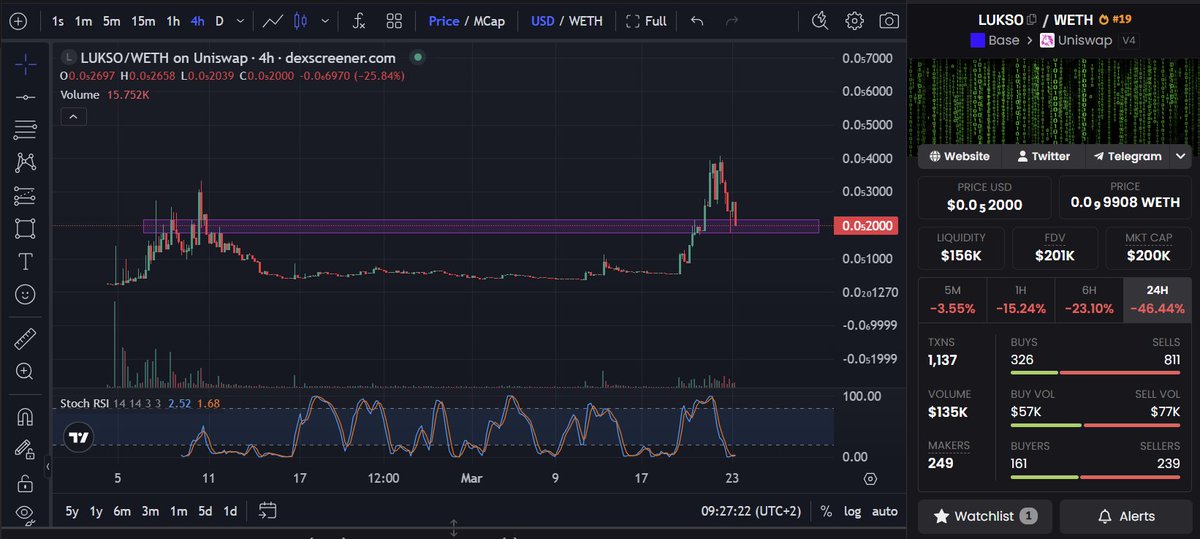Switch quote currency to WETH
This screenshot has width=1200, height=539.
585,20
